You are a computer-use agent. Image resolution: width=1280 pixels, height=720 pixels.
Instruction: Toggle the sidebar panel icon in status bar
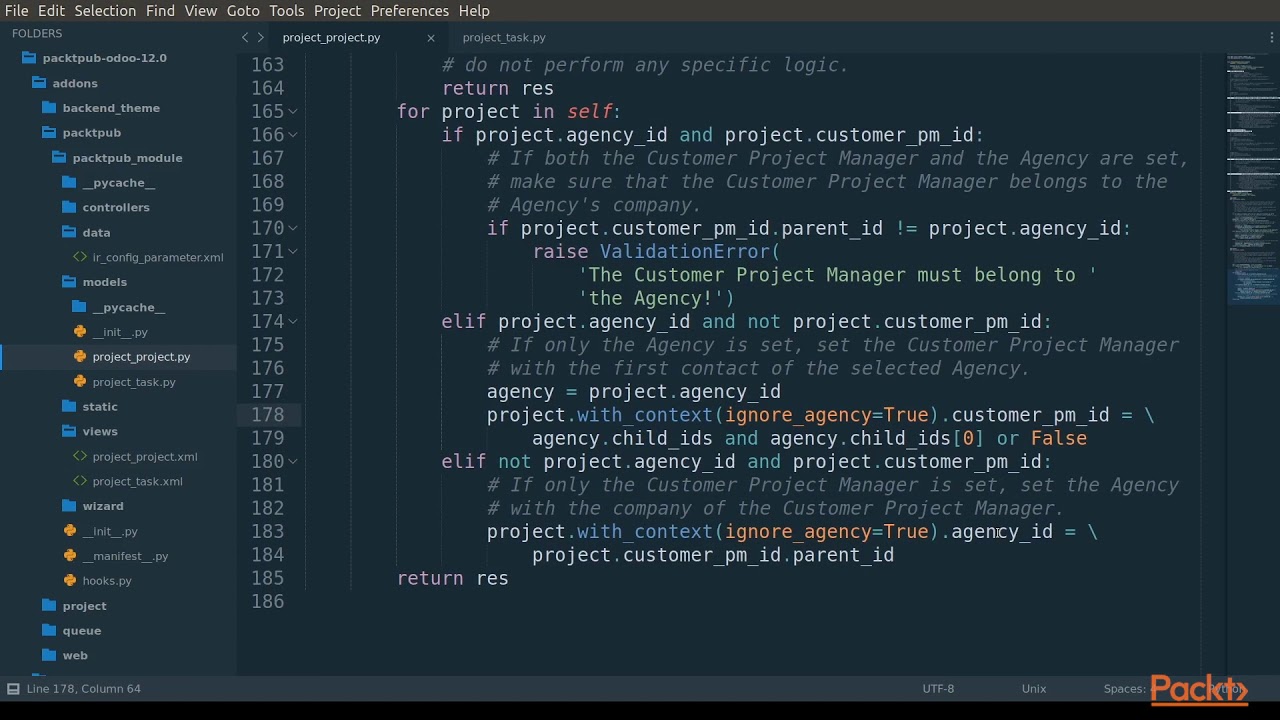tap(13, 688)
